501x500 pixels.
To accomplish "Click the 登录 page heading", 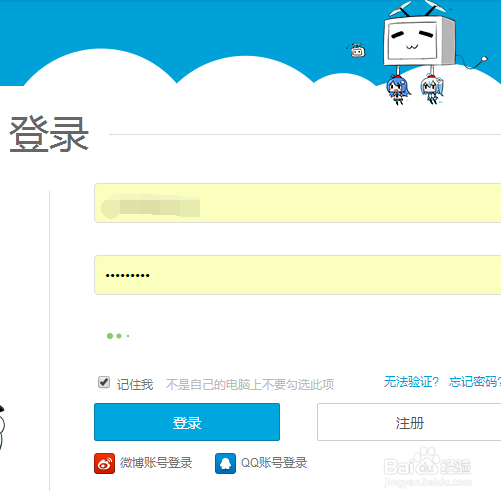I will (49, 134).
